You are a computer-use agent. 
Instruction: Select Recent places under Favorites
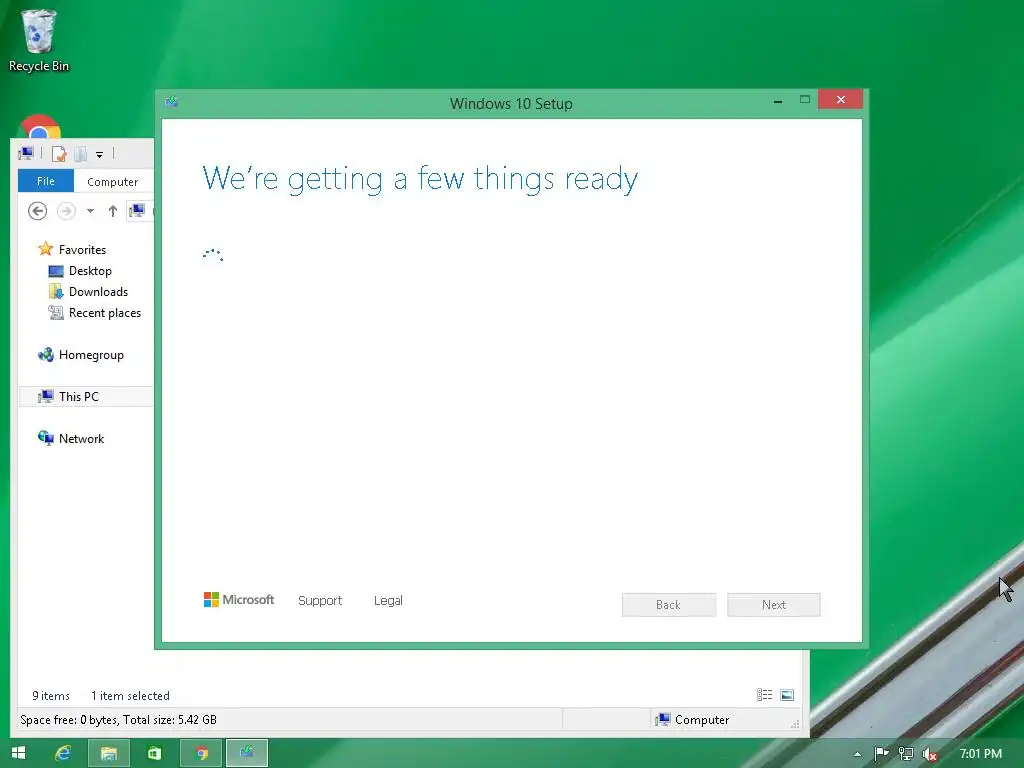pos(95,313)
